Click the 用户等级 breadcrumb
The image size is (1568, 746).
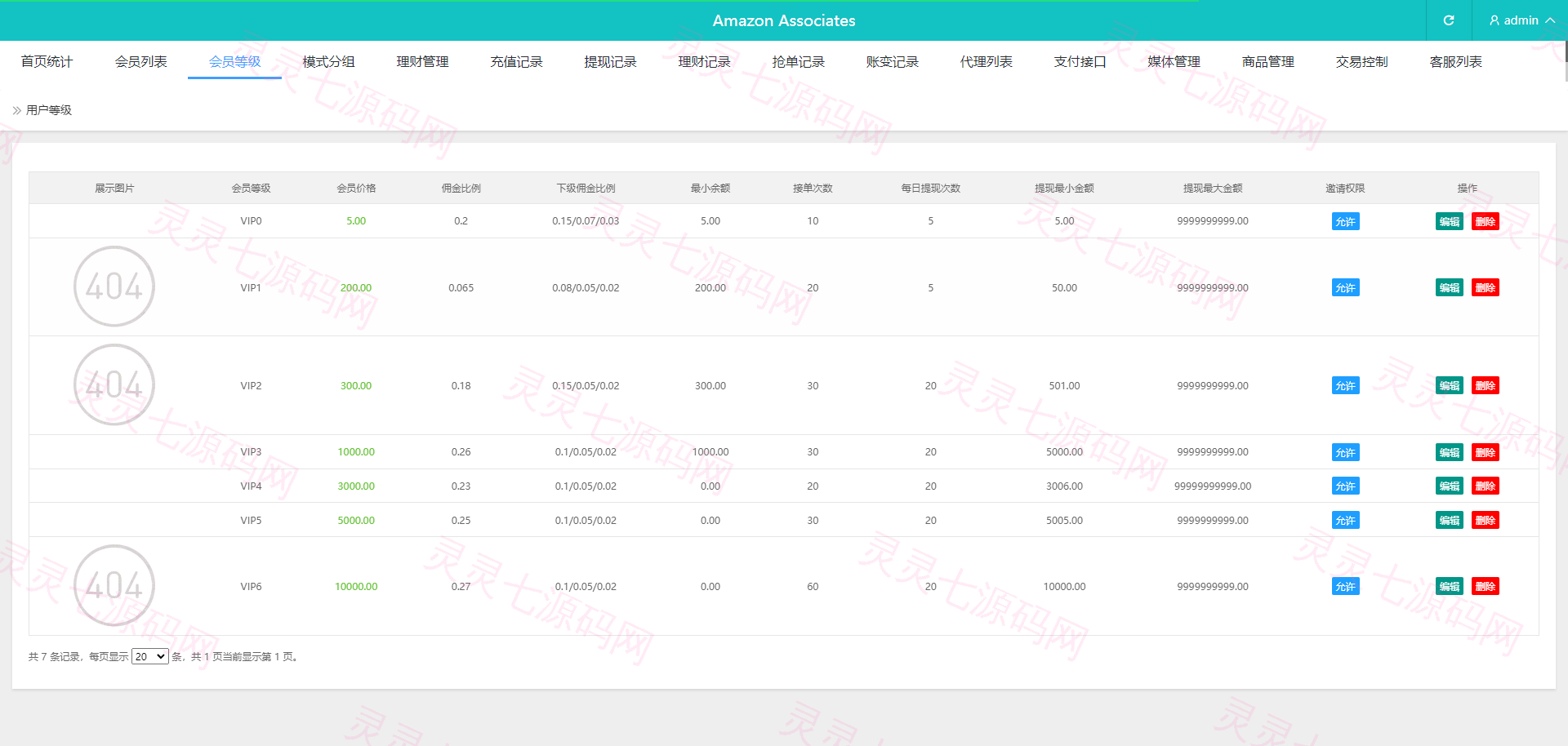click(x=49, y=110)
